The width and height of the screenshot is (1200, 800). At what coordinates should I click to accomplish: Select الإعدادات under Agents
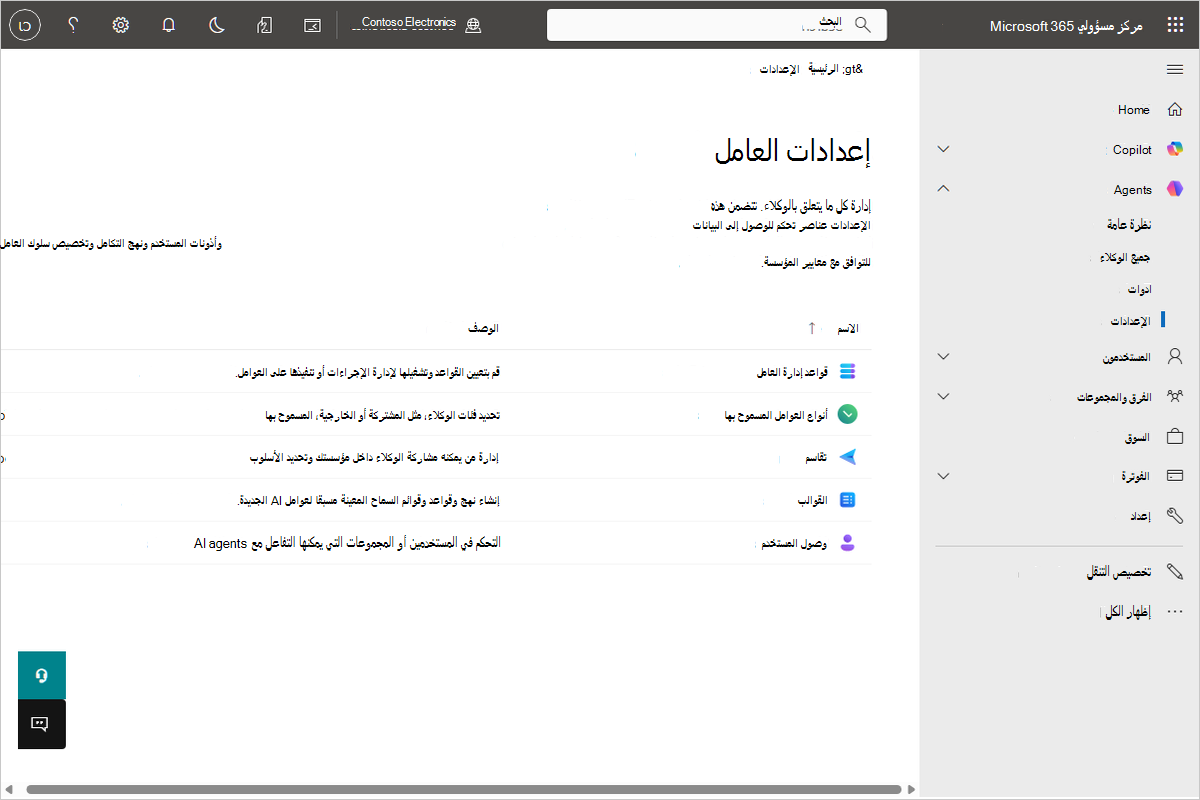pos(1132,321)
